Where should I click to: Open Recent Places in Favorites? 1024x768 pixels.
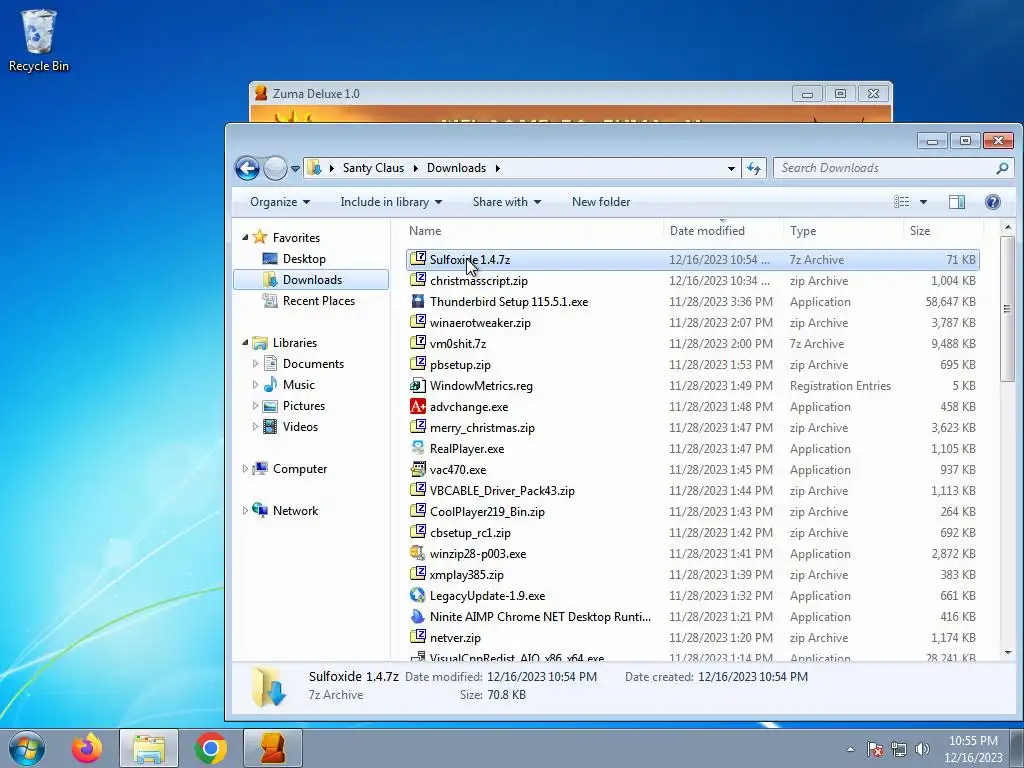point(318,300)
